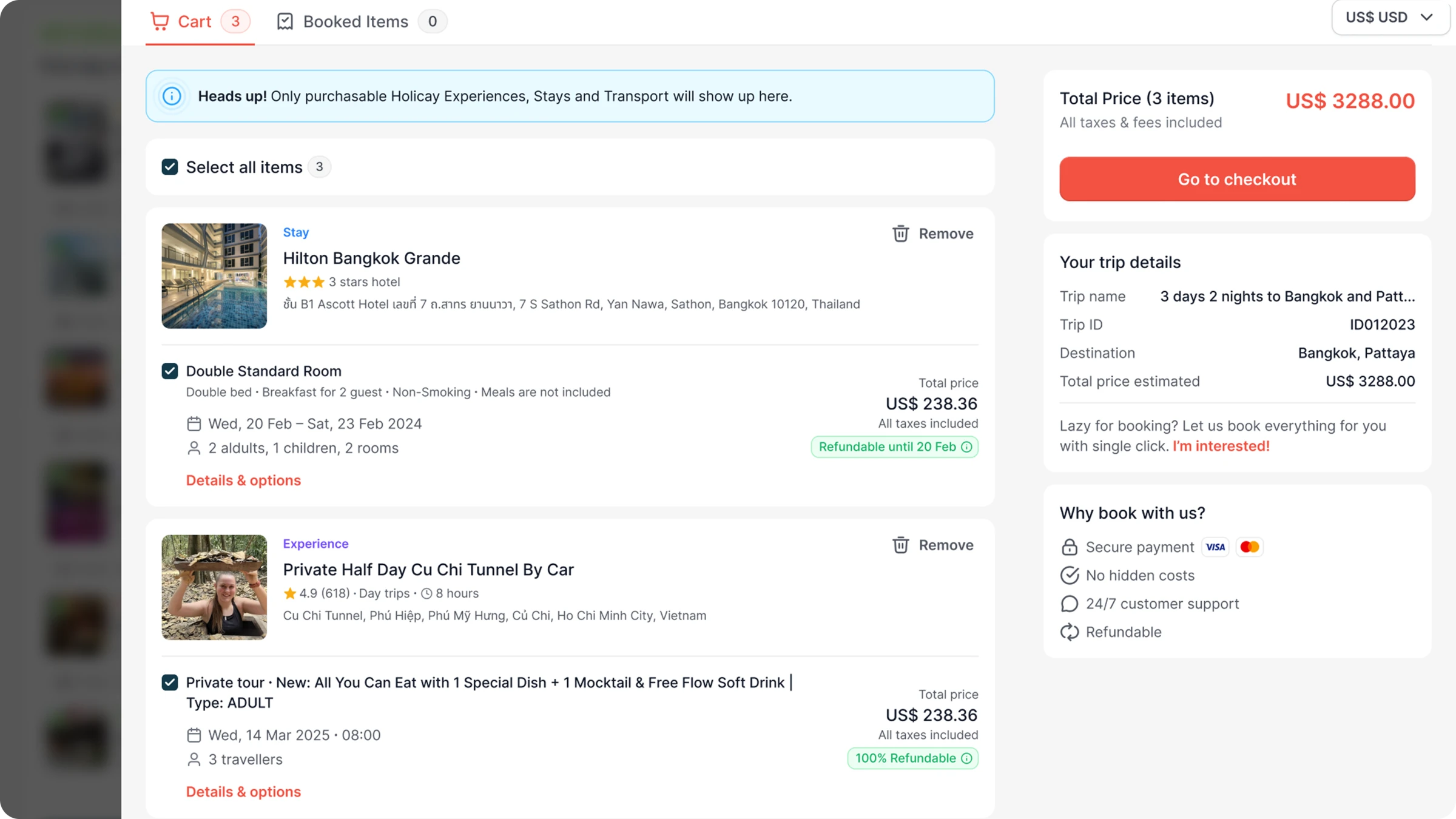Click the Secure payment lock icon

click(1070, 547)
